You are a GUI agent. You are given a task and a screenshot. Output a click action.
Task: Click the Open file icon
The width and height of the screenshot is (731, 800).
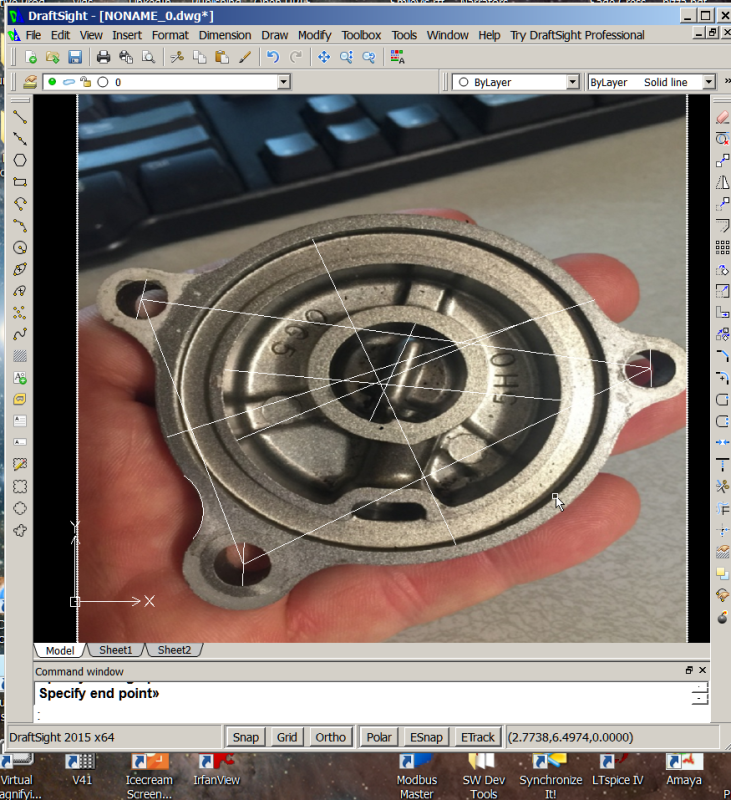point(53,57)
